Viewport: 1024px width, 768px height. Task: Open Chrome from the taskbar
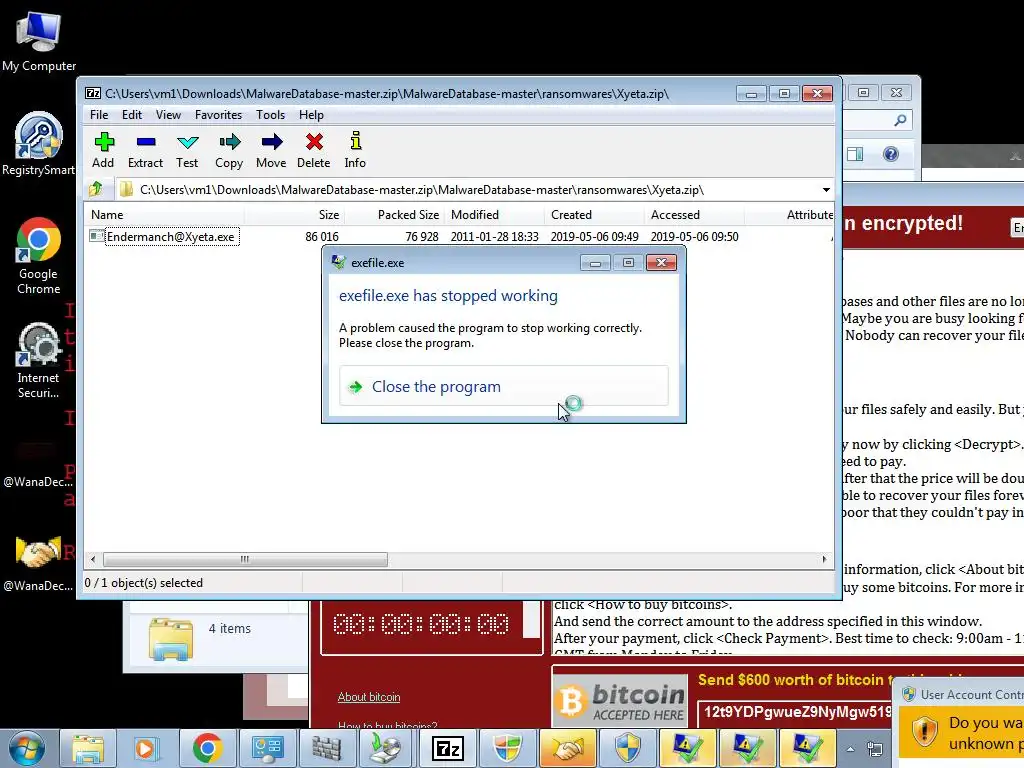click(x=207, y=748)
